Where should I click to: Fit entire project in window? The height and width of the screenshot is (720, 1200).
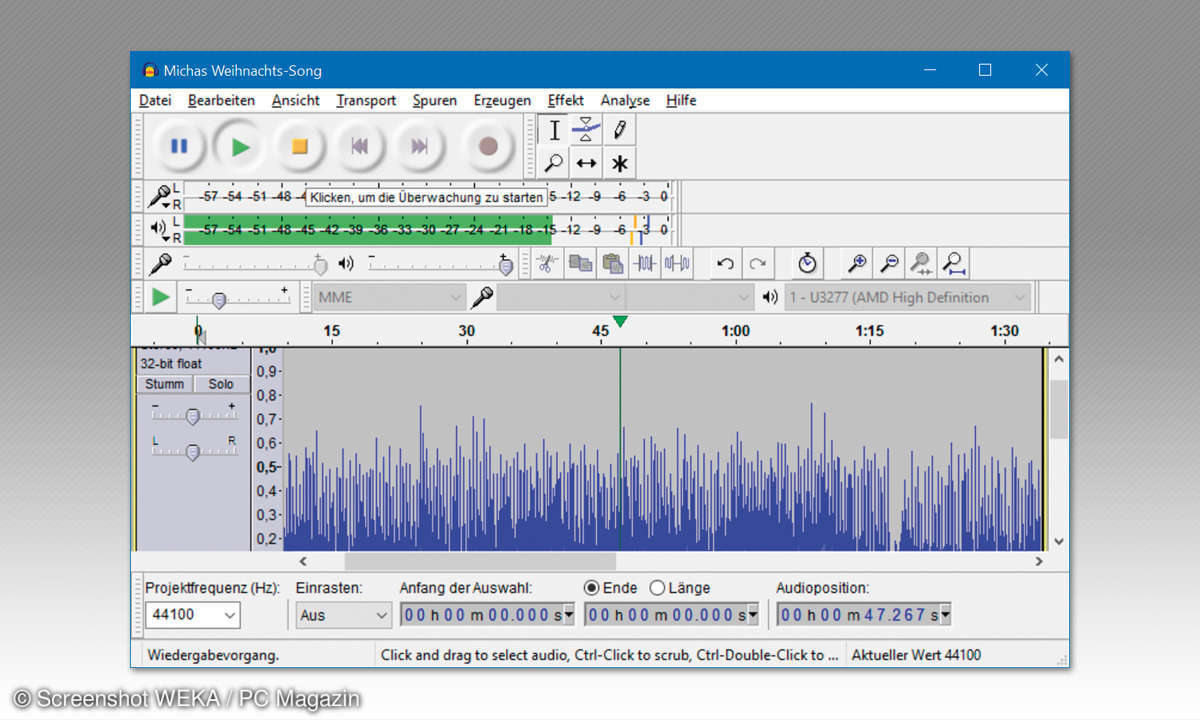click(x=954, y=264)
